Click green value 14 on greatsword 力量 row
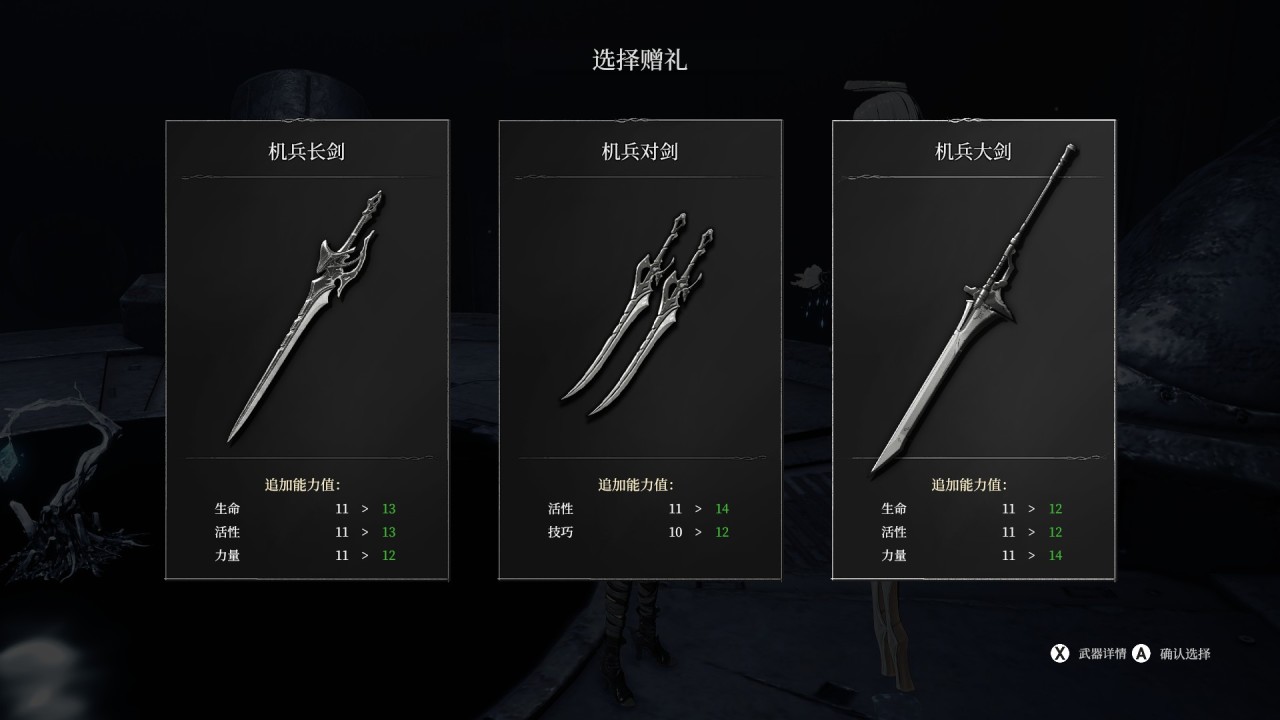Screen dimensions: 1280x720 point(1055,555)
